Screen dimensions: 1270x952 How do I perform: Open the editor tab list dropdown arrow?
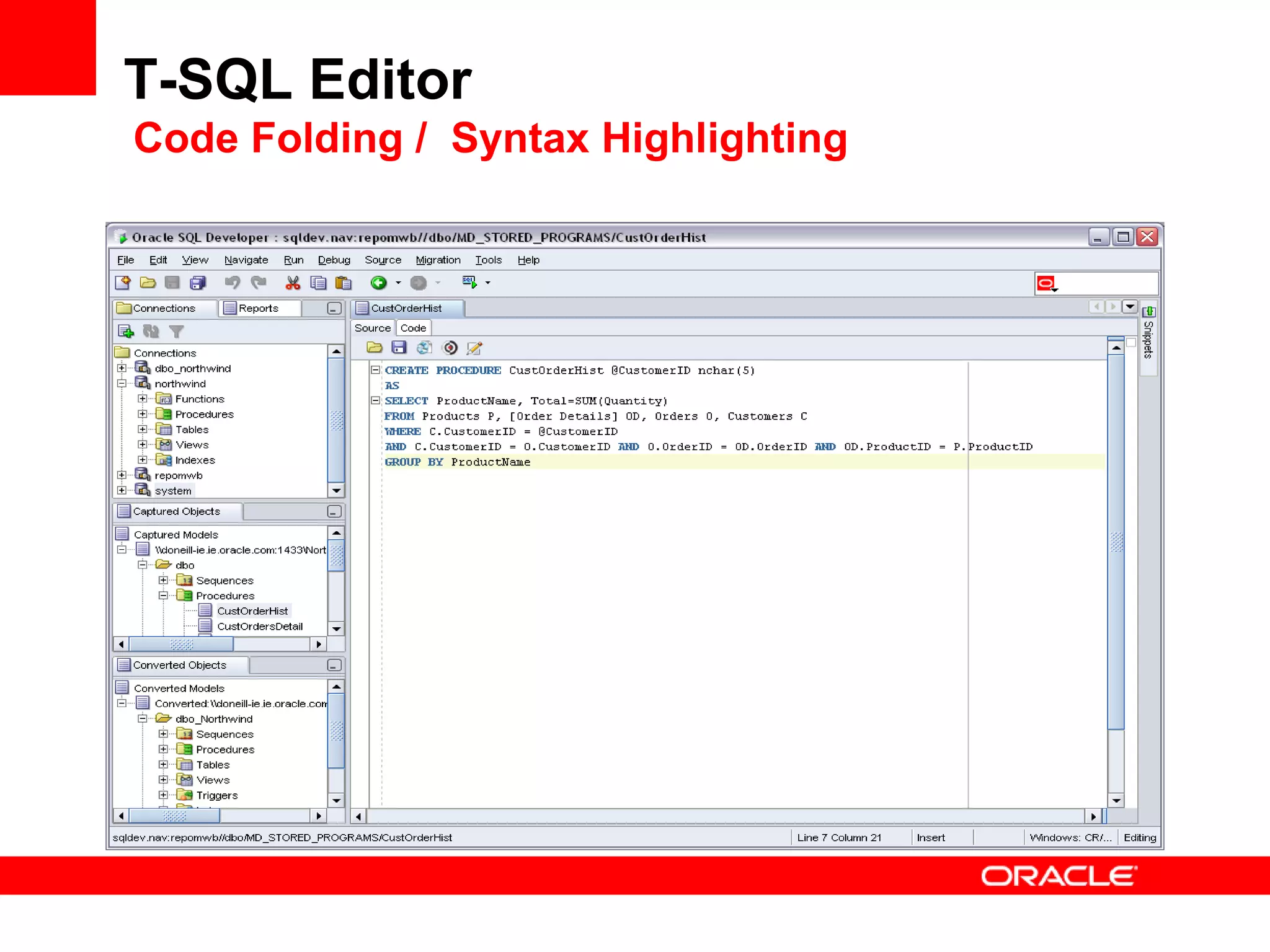pos(1130,307)
